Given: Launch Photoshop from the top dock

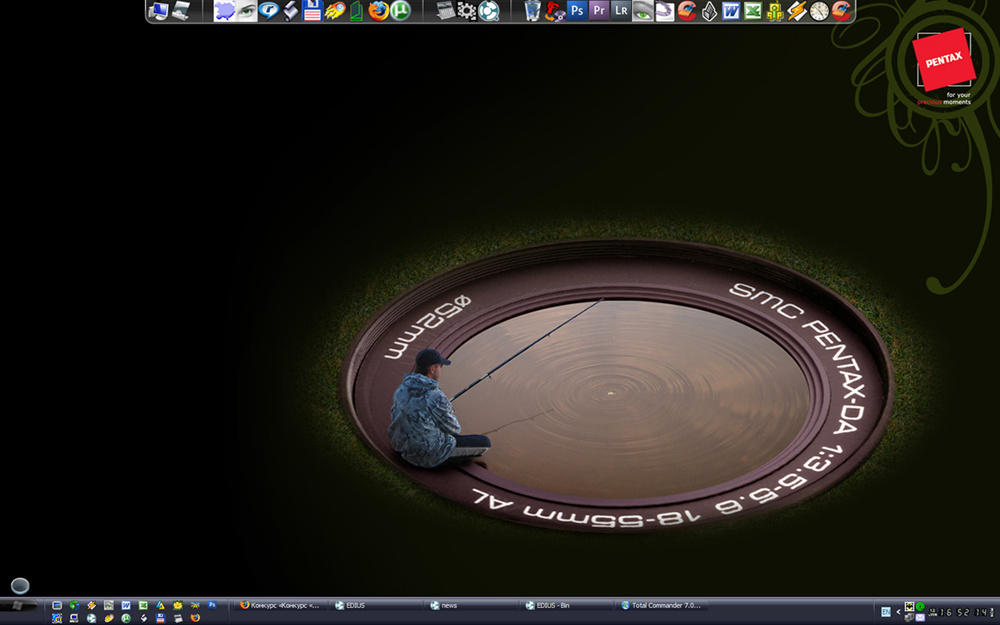Looking at the screenshot, I should pos(577,11).
